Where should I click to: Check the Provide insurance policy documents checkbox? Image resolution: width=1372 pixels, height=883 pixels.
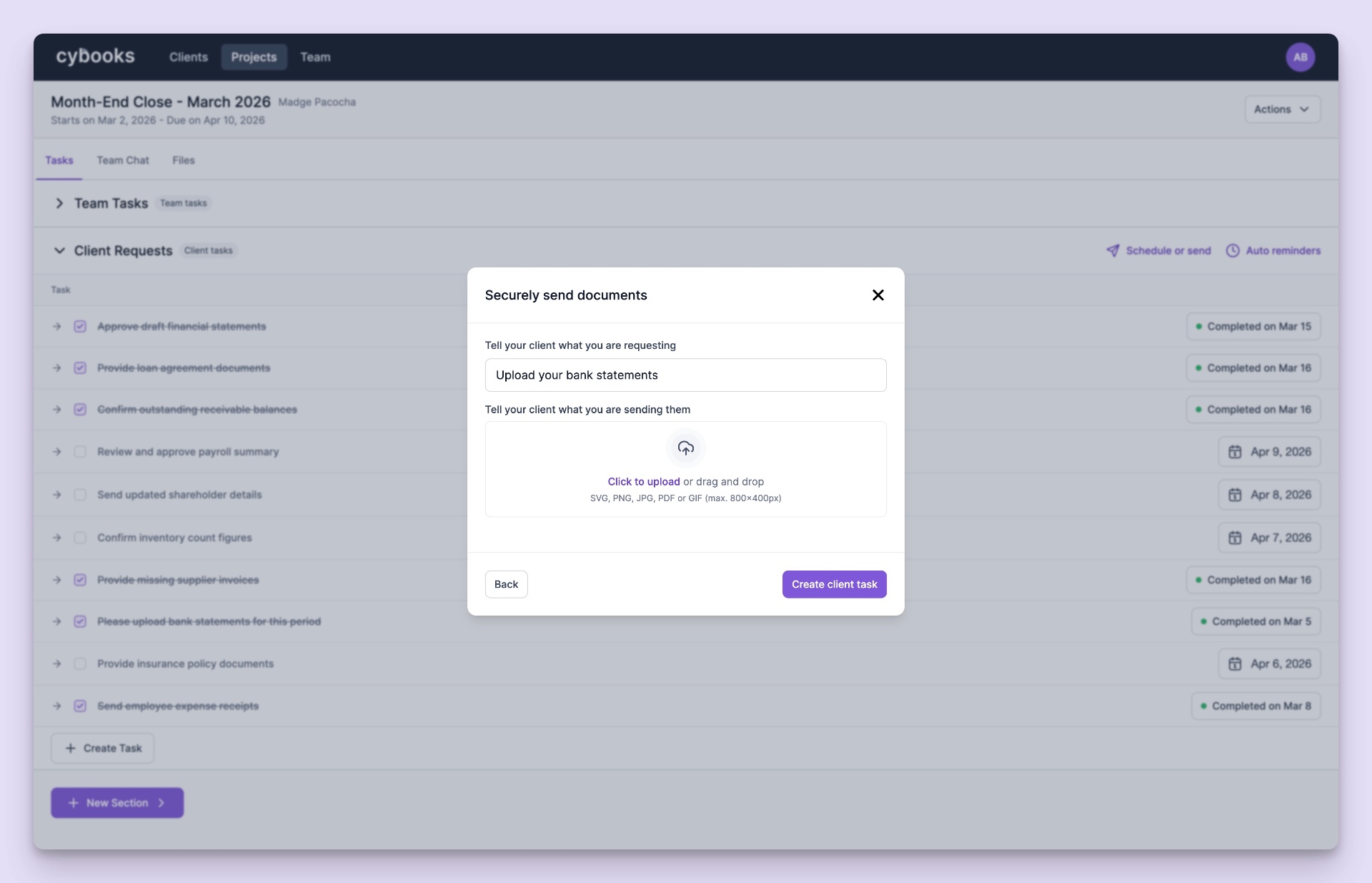click(80, 664)
